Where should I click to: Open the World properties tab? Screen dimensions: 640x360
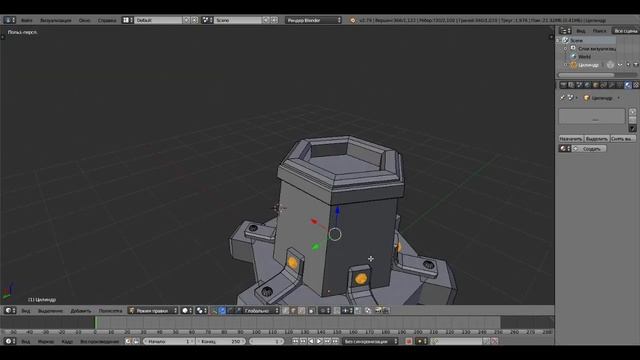588,85
